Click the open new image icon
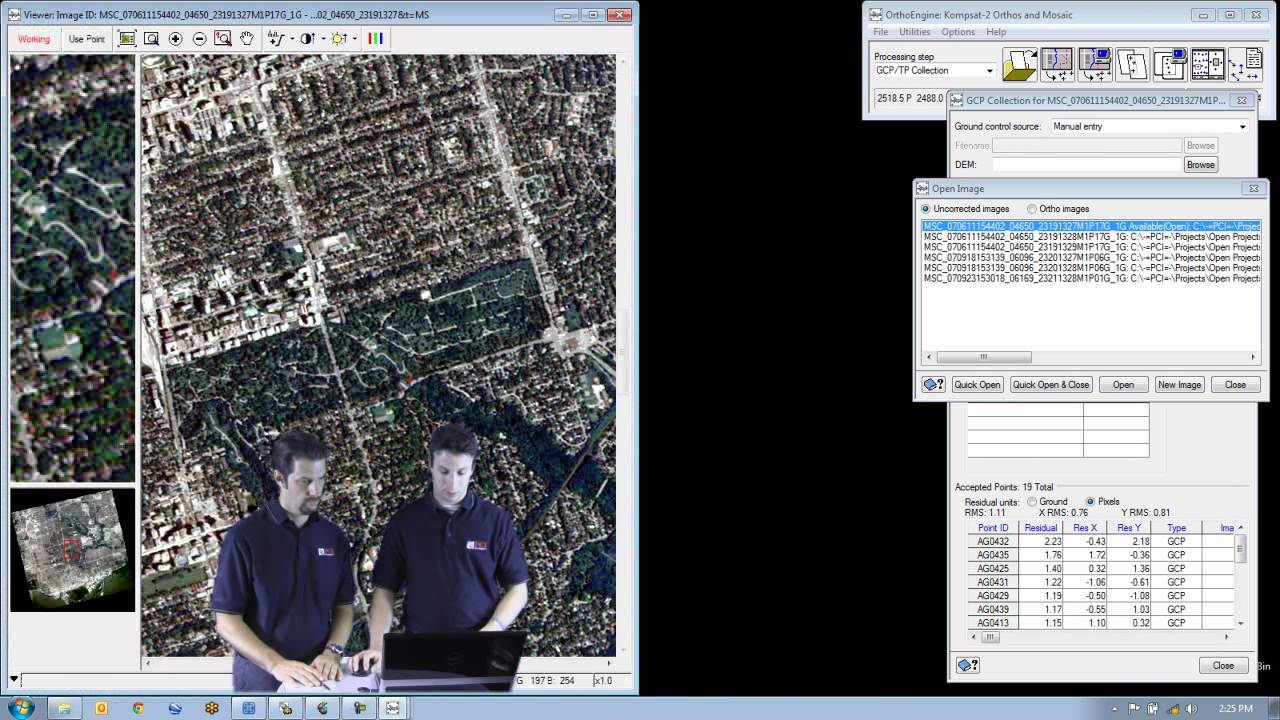This screenshot has width=1280, height=720. pyautogui.click(x=1020, y=65)
